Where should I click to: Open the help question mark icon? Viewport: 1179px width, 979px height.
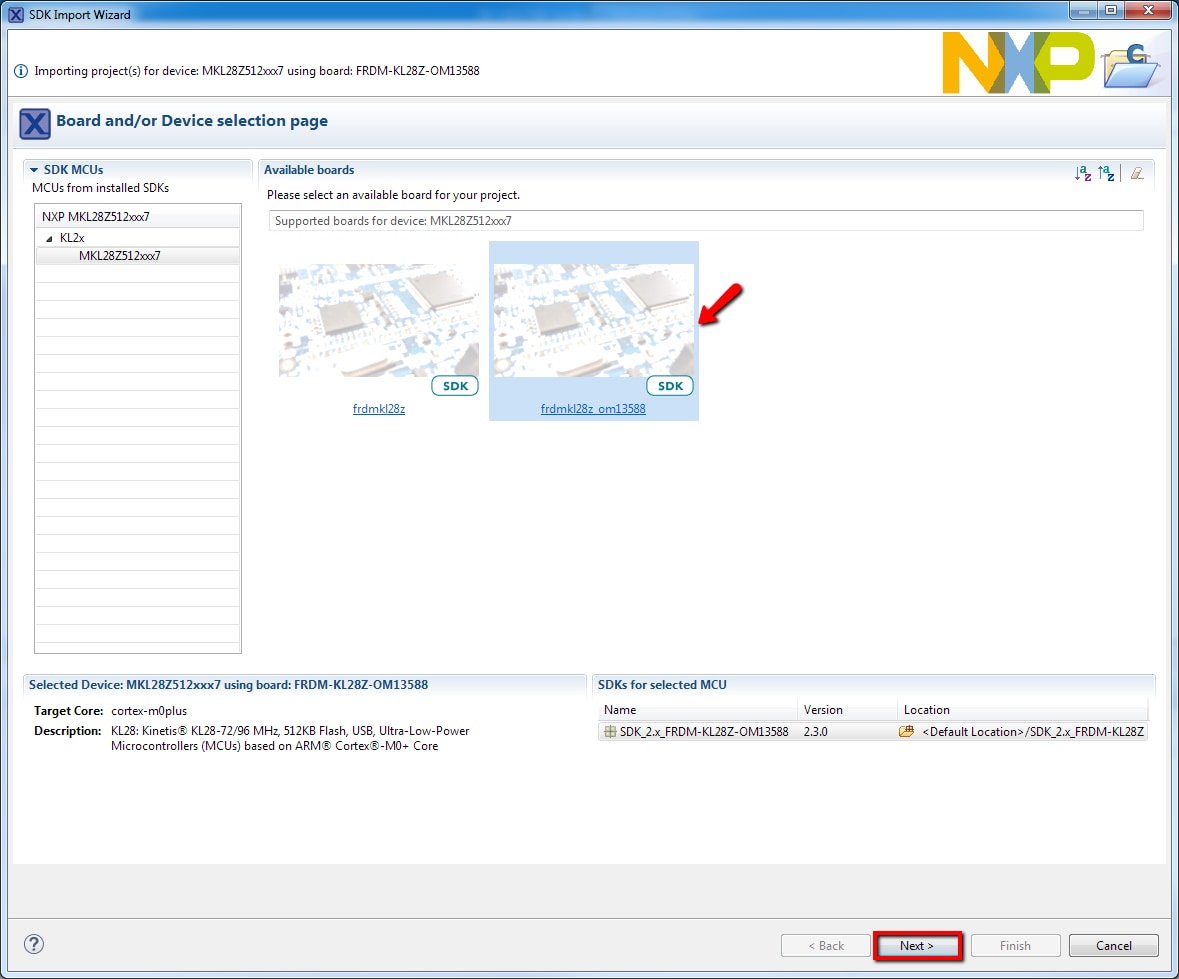(x=34, y=944)
